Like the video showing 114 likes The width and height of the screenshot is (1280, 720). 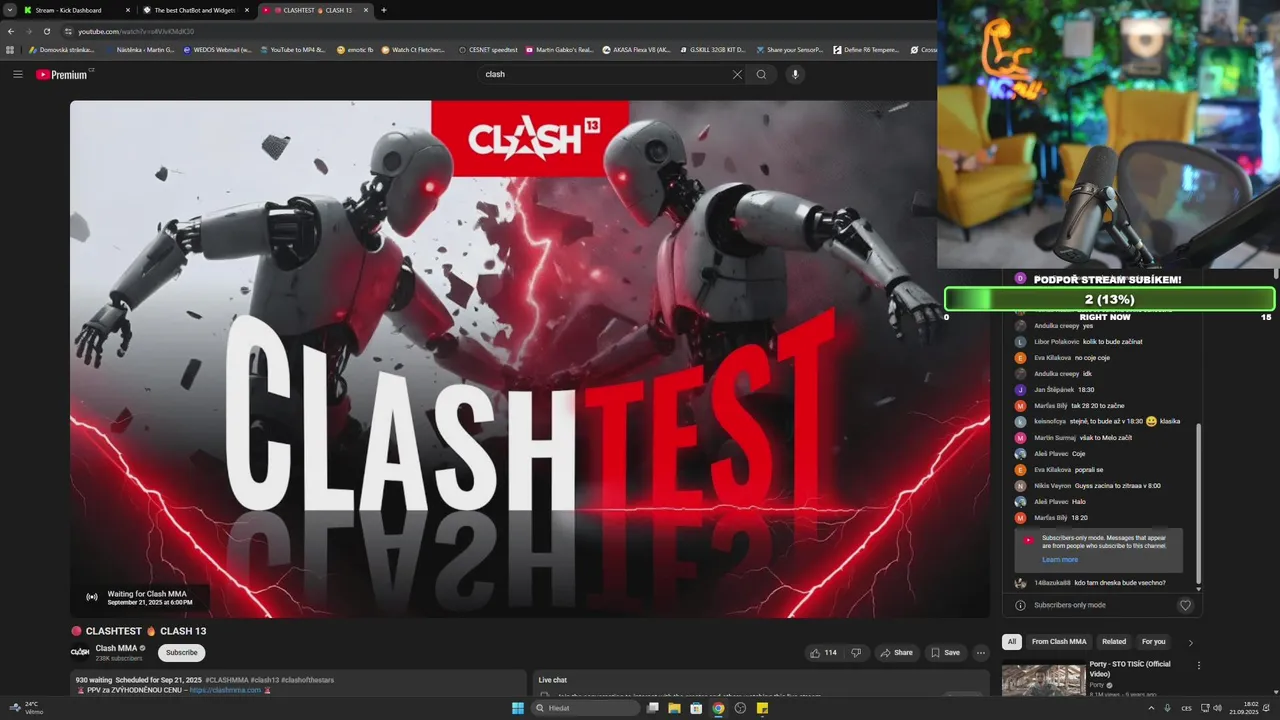point(824,653)
